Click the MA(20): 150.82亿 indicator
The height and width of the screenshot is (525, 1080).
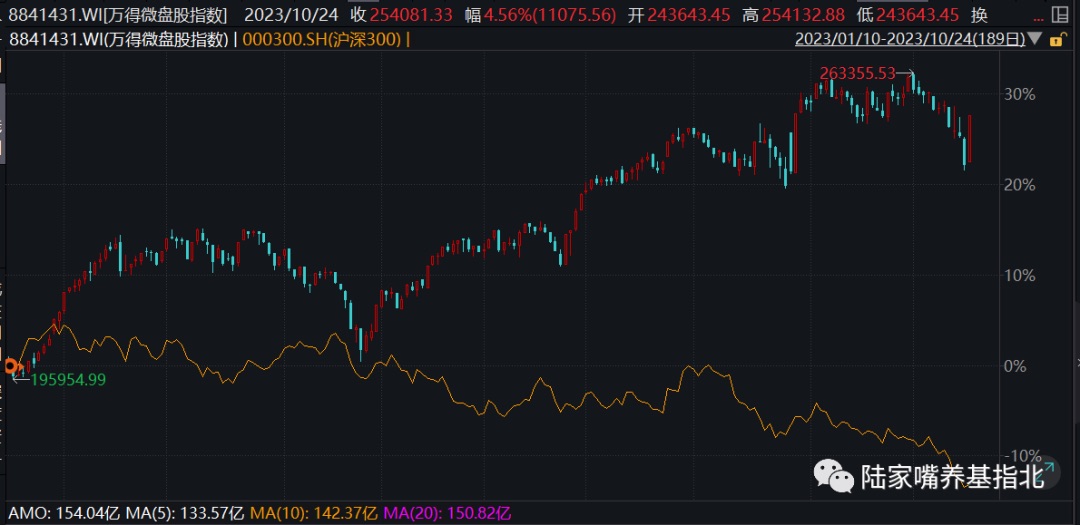(x=447, y=513)
